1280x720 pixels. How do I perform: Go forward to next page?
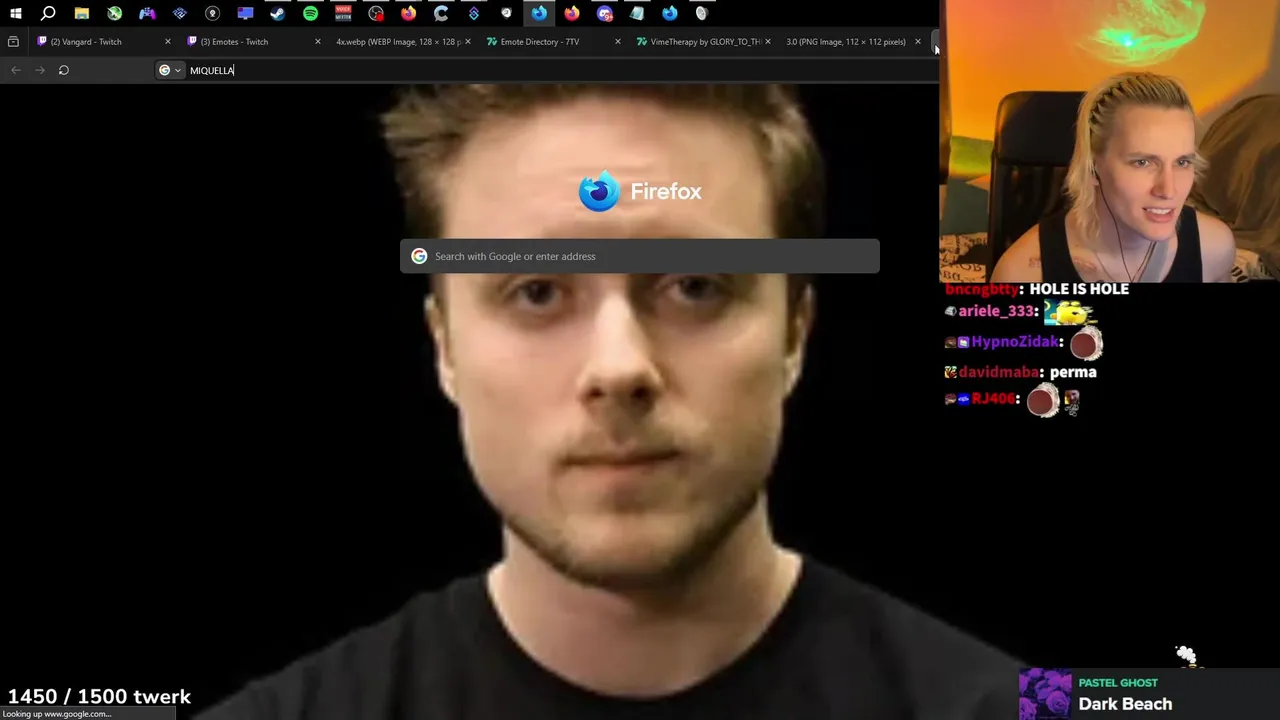39,70
